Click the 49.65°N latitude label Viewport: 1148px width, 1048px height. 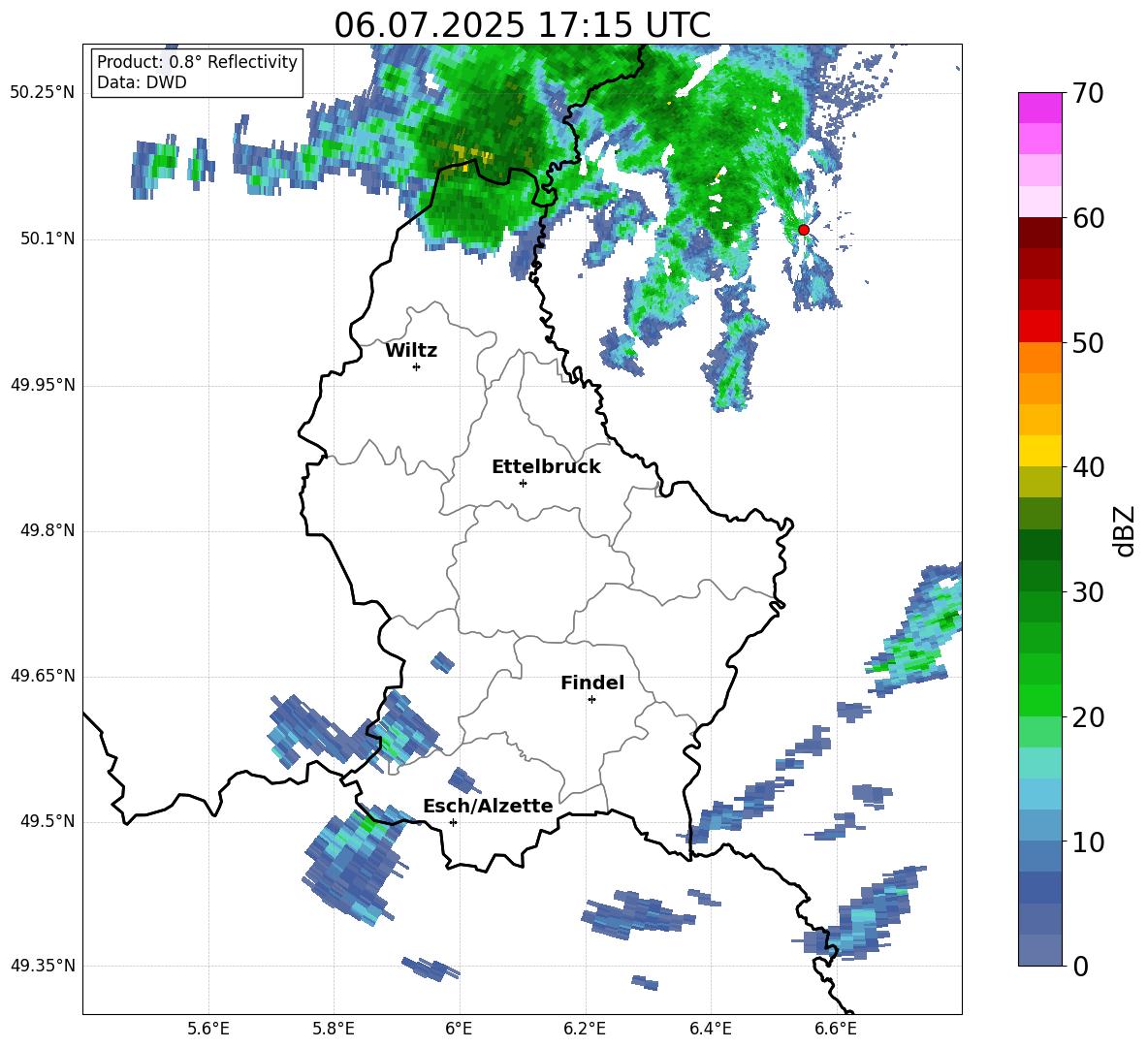pyautogui.click(x=43, y=676)
